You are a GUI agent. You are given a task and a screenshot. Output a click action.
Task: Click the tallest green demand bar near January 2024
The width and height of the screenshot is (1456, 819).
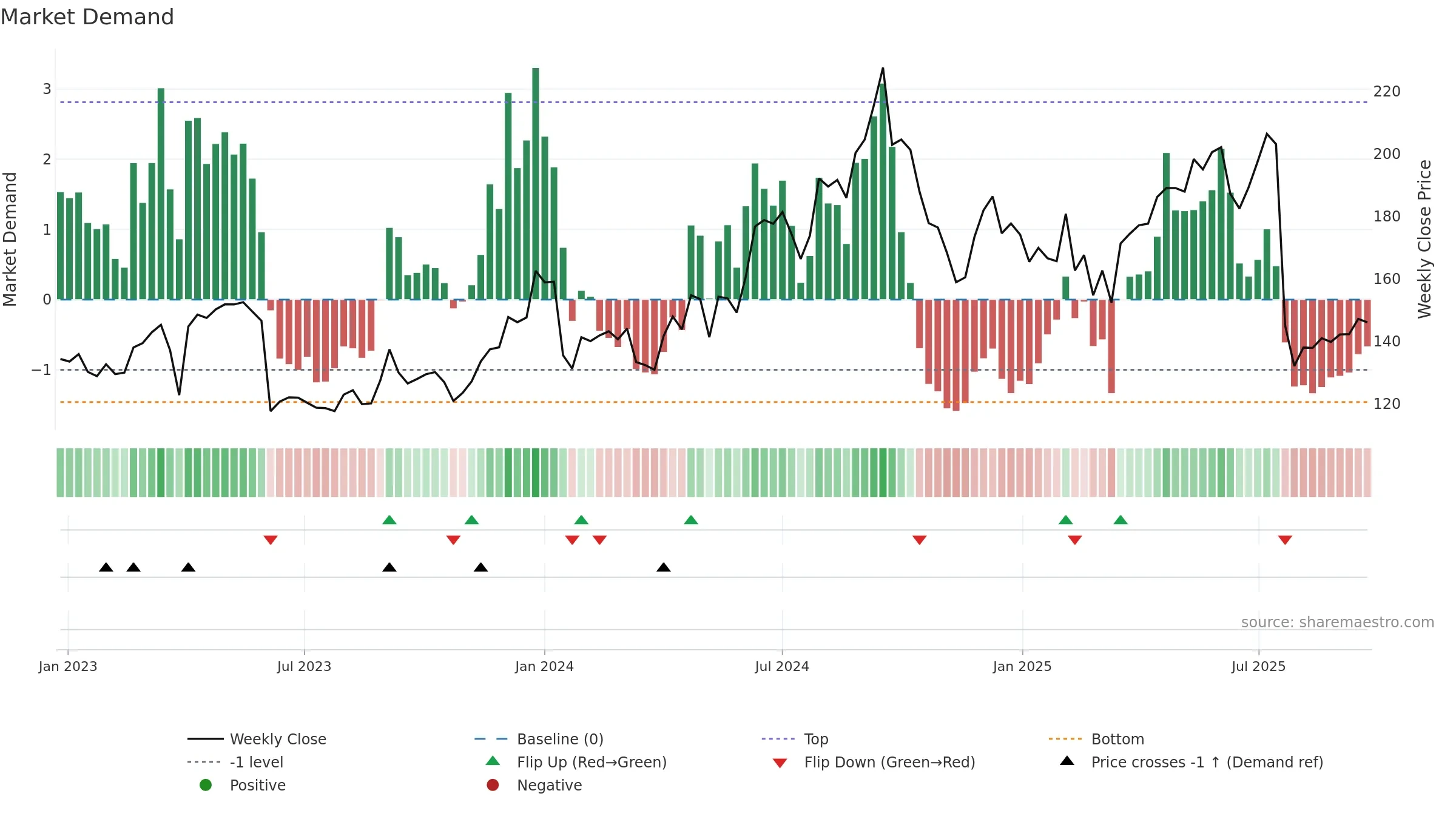(536, 183)
